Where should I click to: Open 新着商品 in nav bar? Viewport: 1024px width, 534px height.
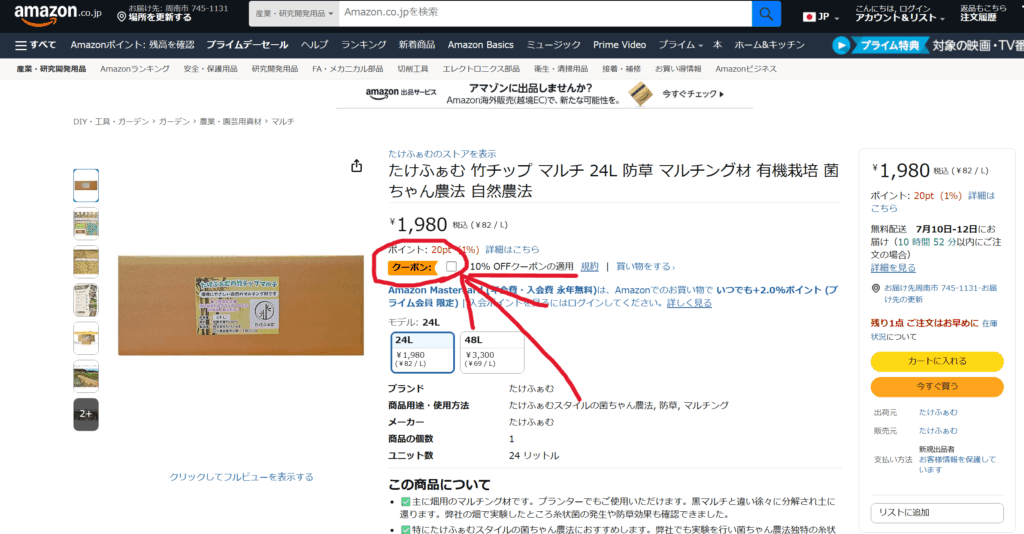(417, 45)
